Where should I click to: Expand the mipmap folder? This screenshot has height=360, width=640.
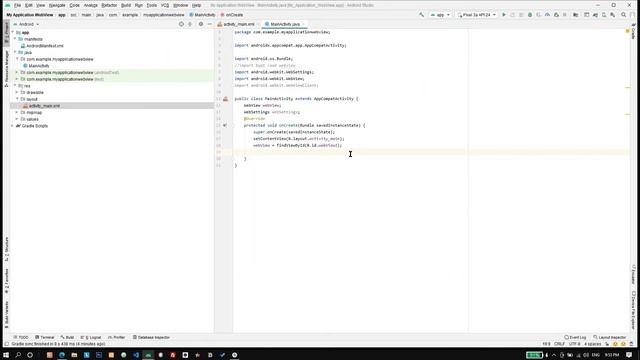click(x=17, y=112)
